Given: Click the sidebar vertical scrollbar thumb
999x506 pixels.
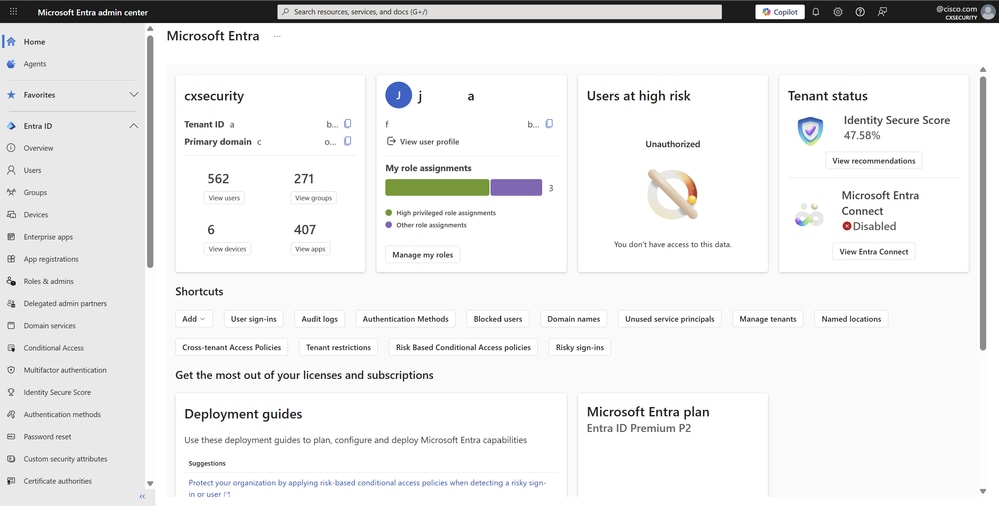Looking at the screenshot, I should click(x=150, y=151).
